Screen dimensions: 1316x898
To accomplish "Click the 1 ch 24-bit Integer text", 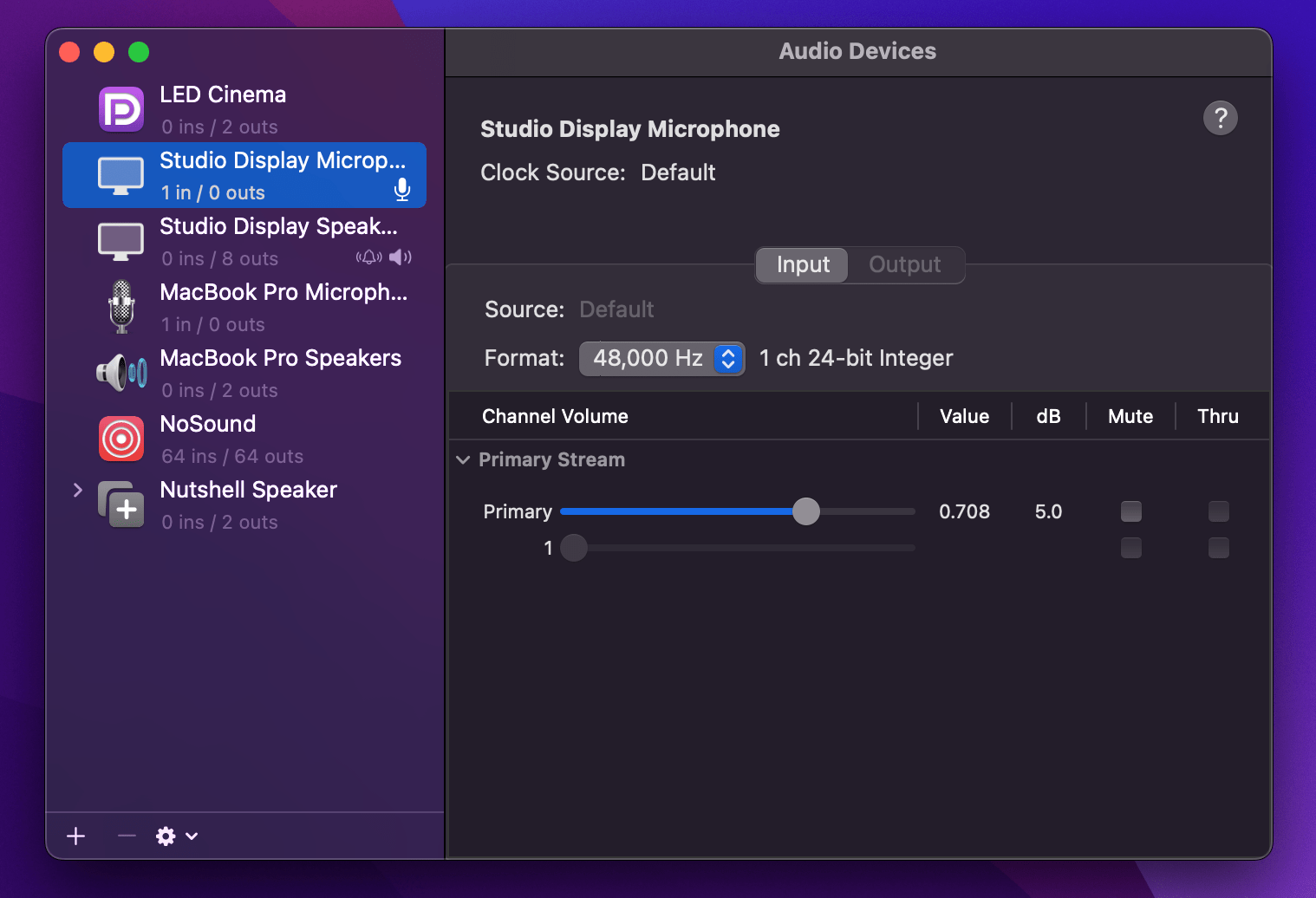I will point(856,358).
